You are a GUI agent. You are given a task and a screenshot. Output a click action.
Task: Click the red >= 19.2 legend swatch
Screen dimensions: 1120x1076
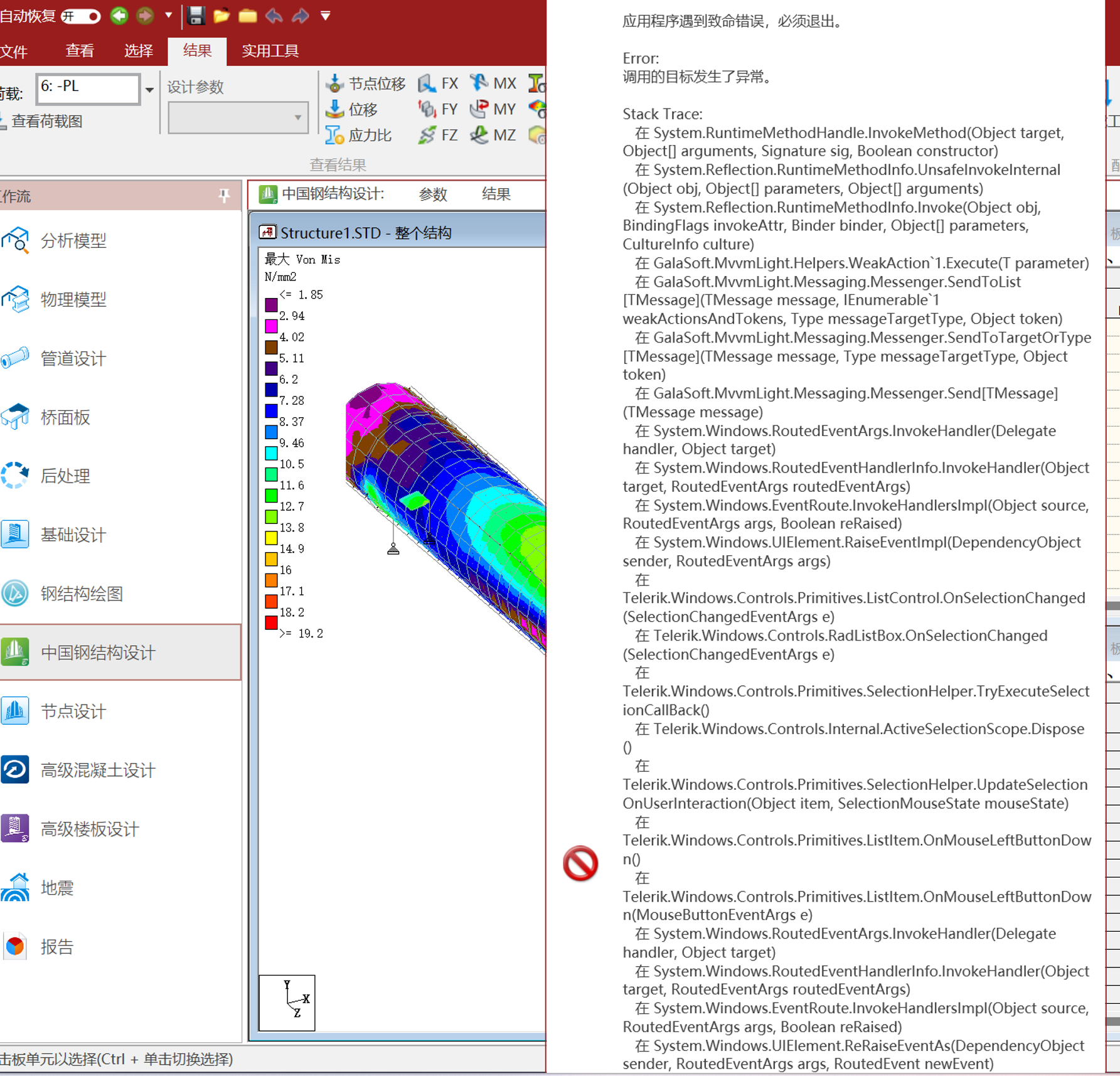pos(271,623)
